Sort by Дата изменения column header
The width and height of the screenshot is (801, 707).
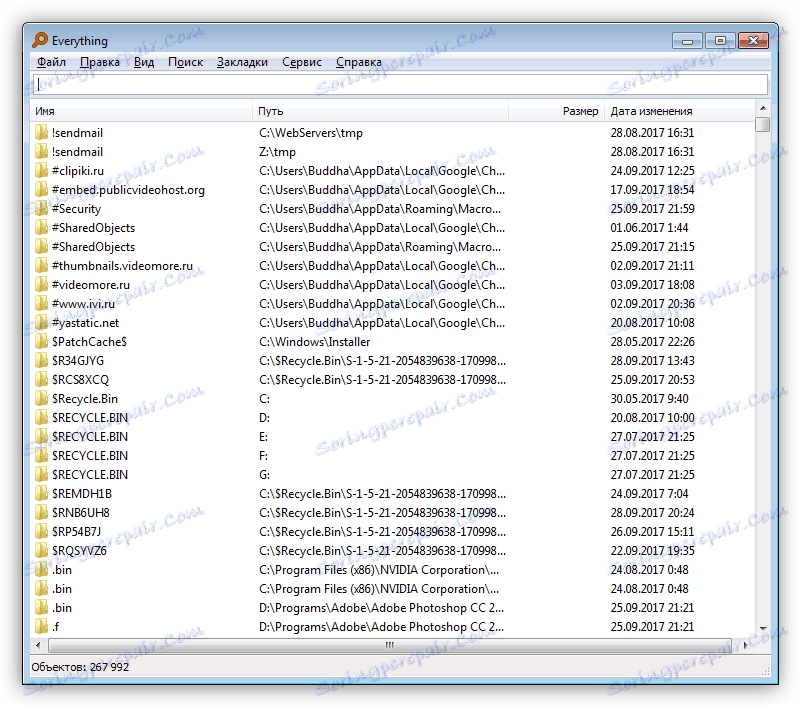coord(679,111)
